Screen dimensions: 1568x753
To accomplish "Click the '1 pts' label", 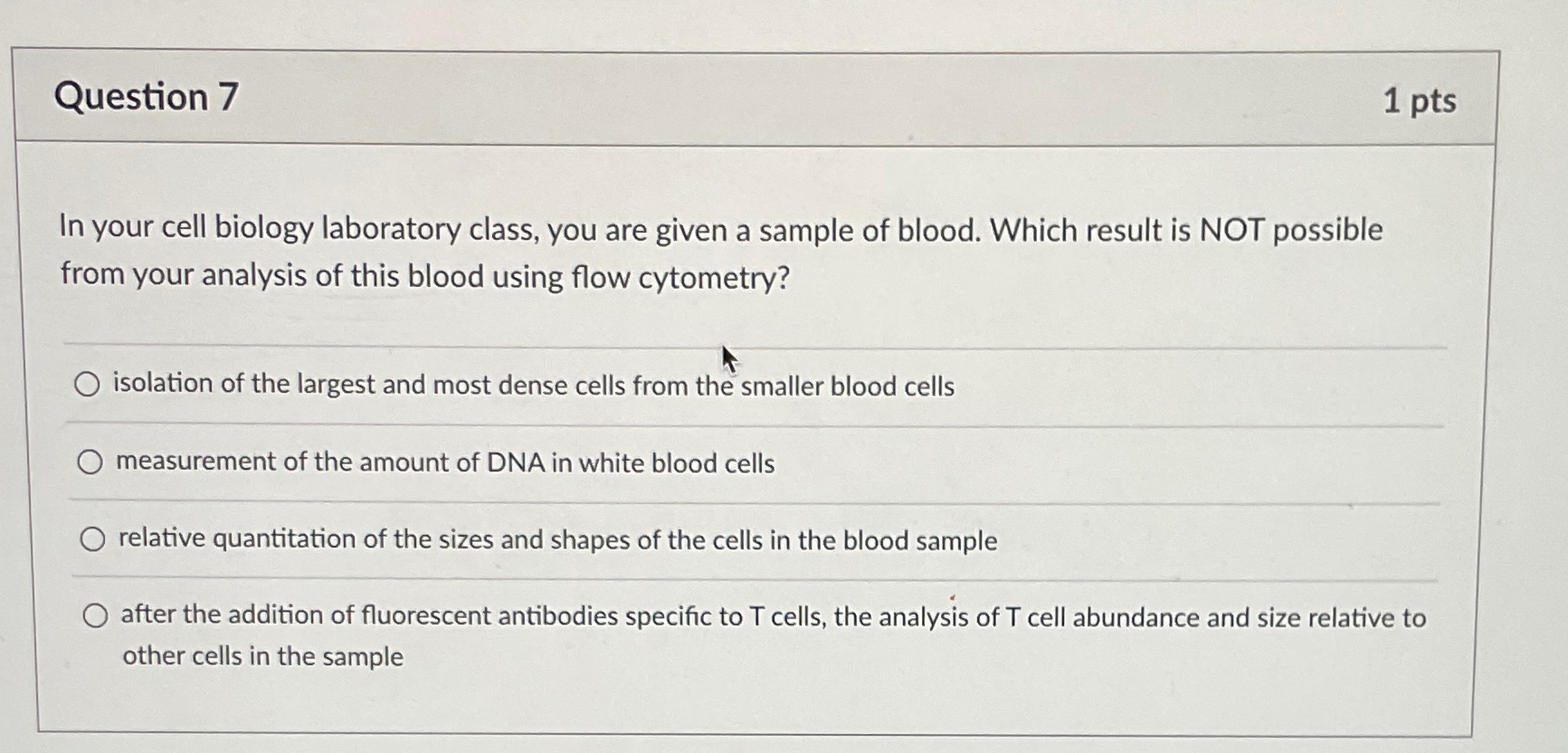I will (1420, 101).
